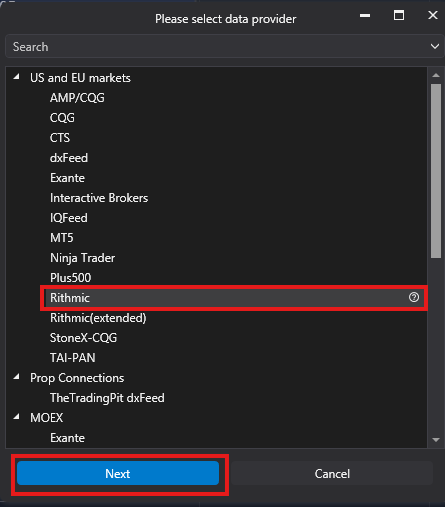The image size is (445, 507).
Task: Collapse the MOEX group
Action: coord(16,417)
